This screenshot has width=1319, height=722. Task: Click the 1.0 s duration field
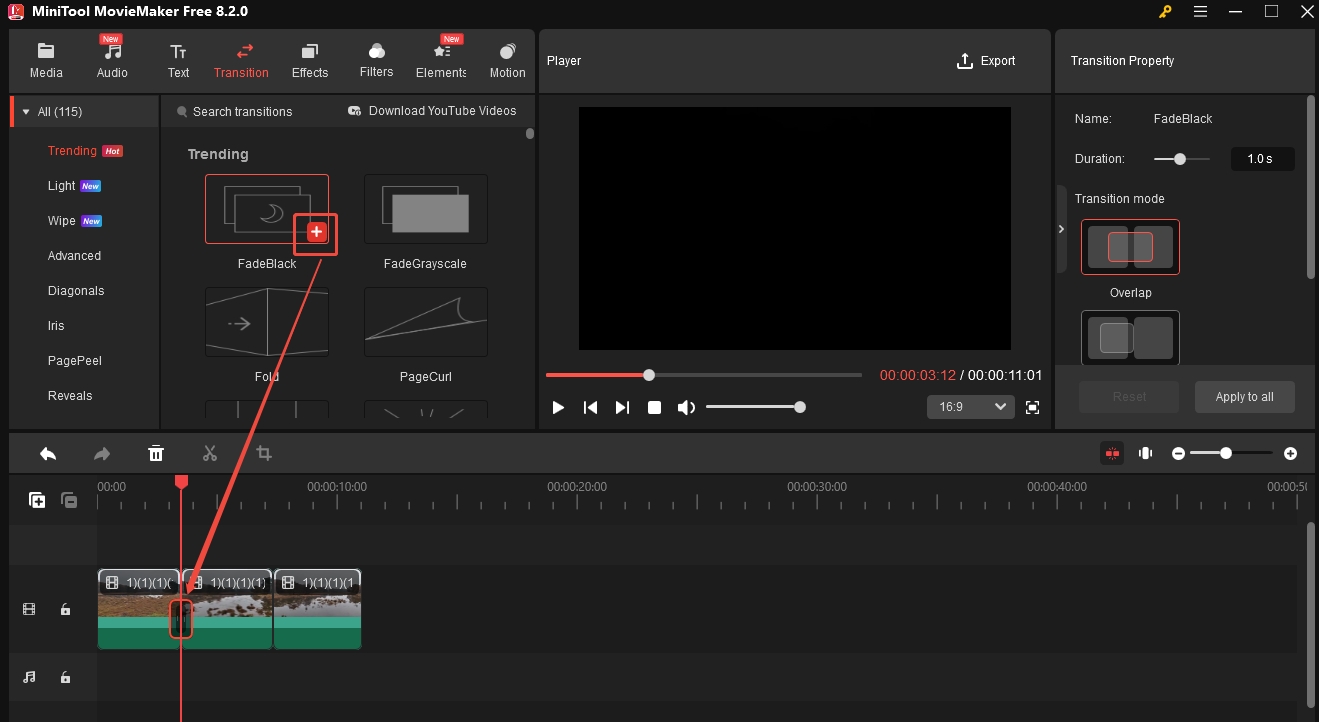(1262, 159)
